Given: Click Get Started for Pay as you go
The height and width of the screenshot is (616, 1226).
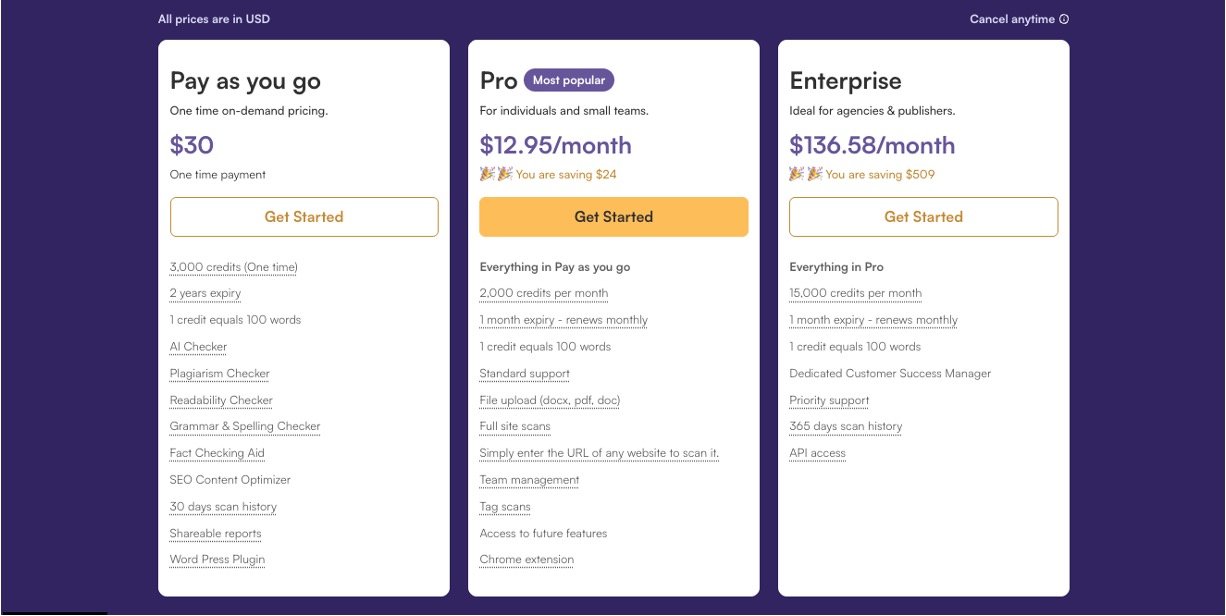Looking at the screenshot, I should [304, 217].
